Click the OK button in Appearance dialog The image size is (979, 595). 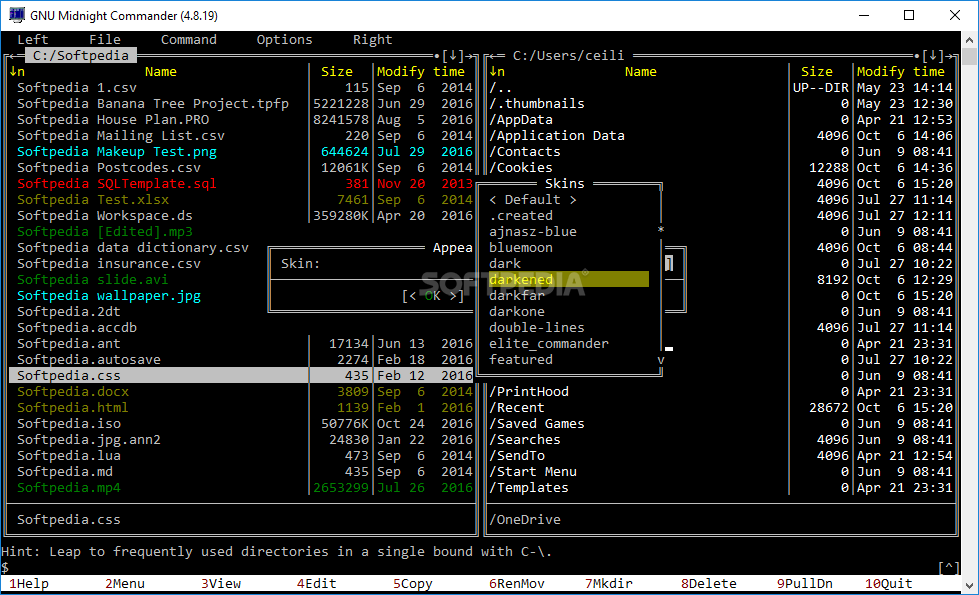[x=433, y=296]
